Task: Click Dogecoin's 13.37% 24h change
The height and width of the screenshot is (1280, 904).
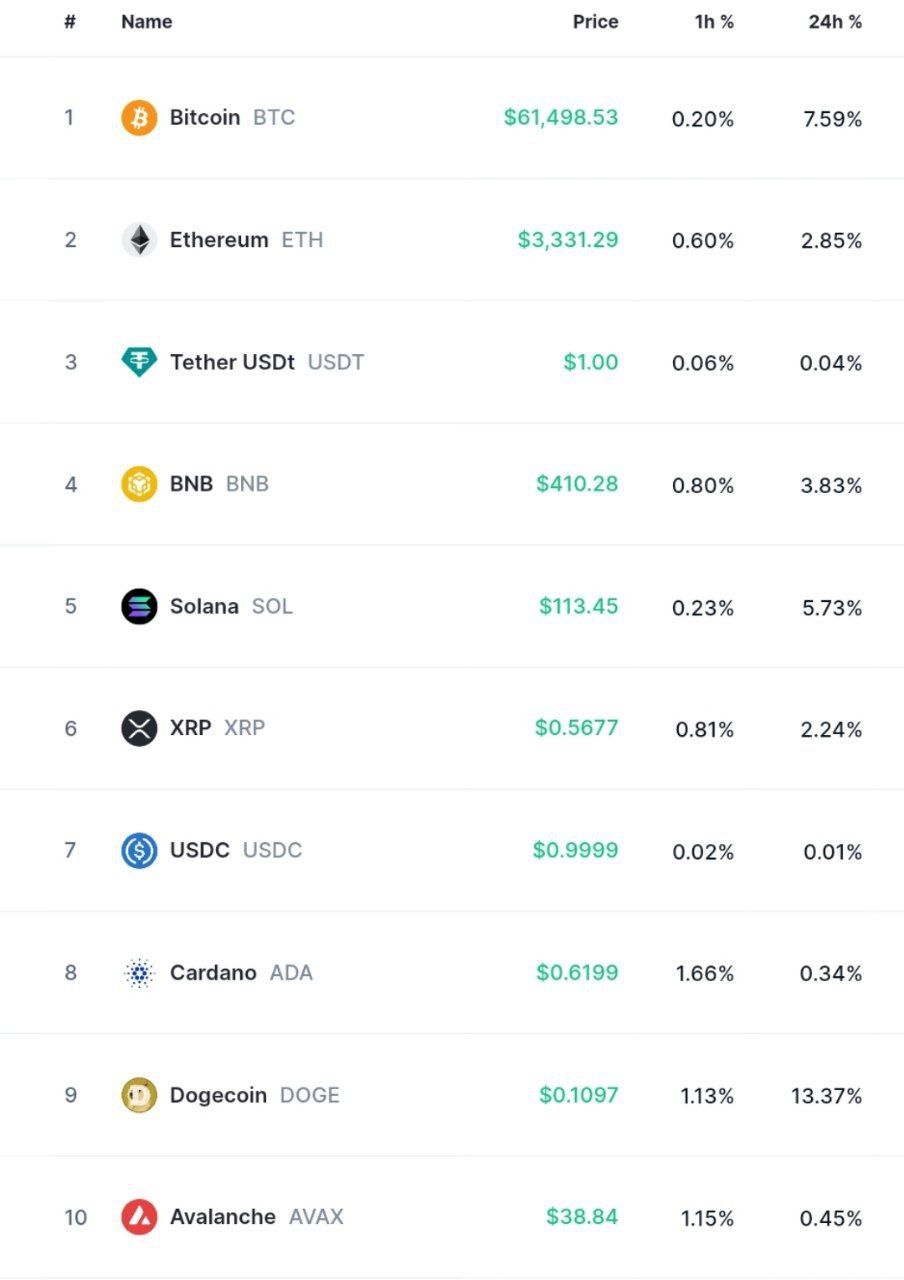Action: click(826, 1096)
